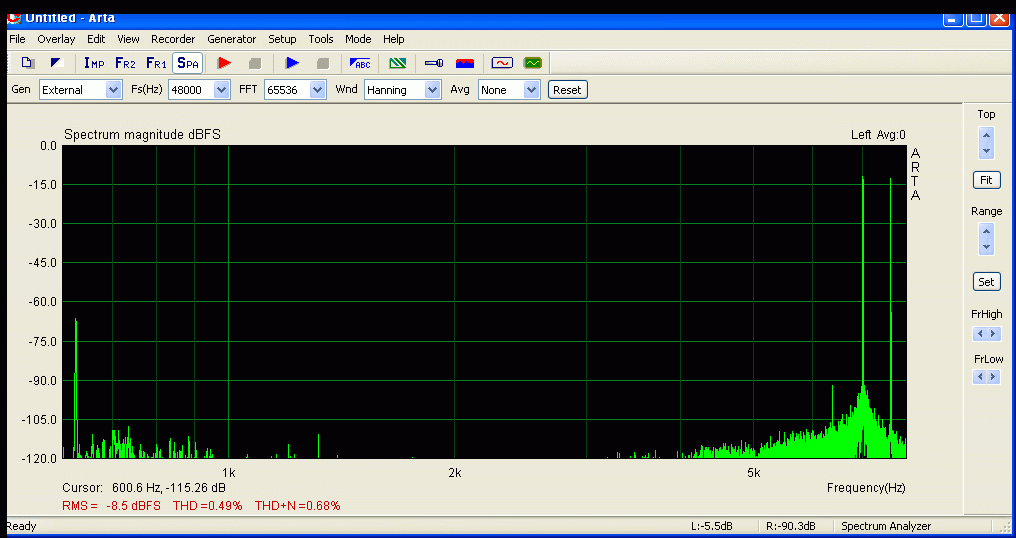The height and width of the screenshot is (538, 1016).
Task: Click the Cursor 600.6 Hz readout text
Action: coord(144,487)
